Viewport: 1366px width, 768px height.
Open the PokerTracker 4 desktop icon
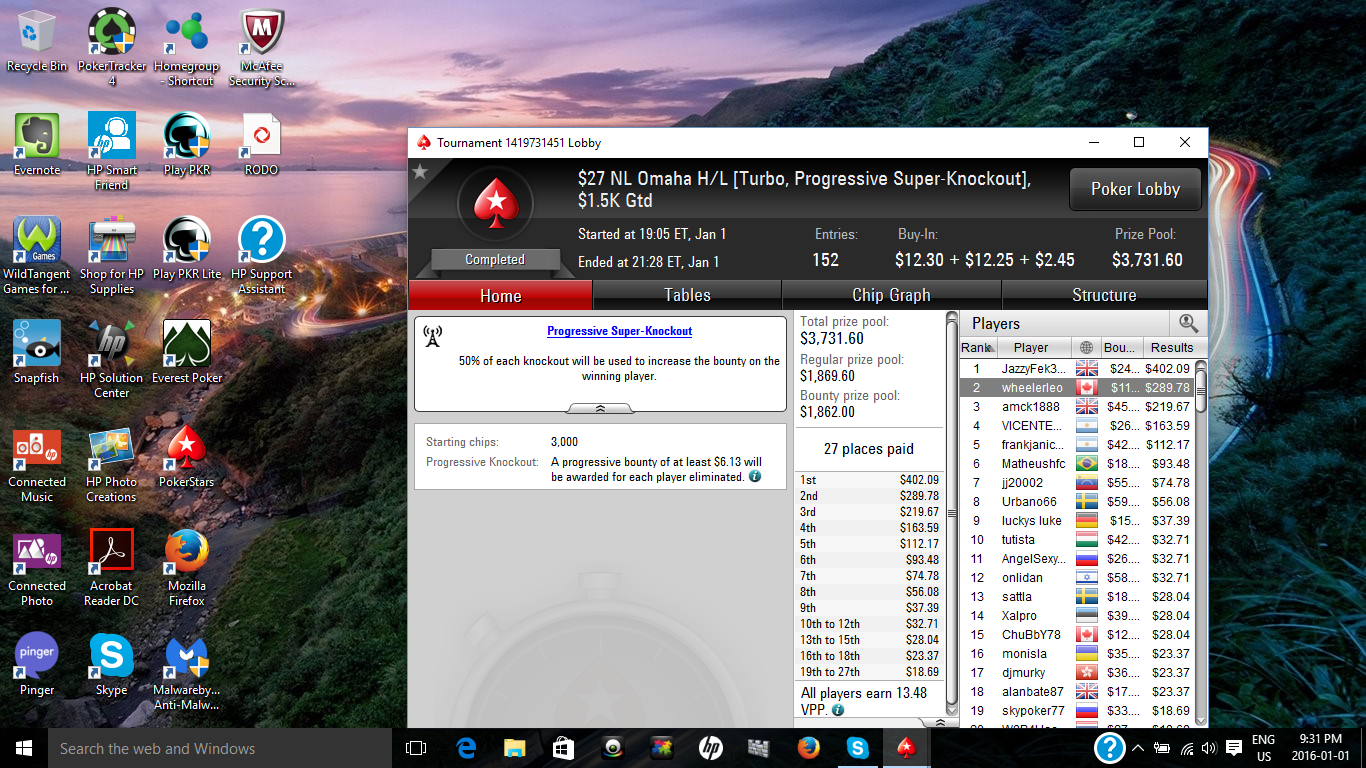112,48
